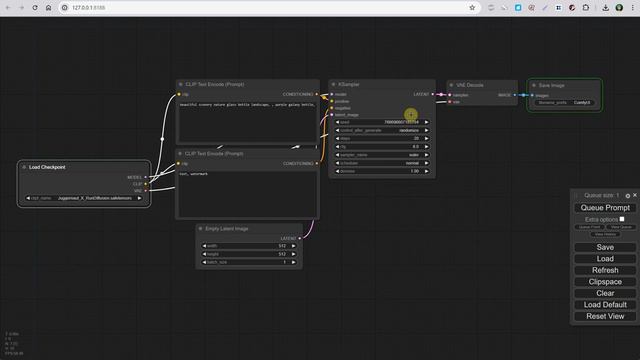Open the Chrome extensions puzzle icon
The height and width of the screenshot is (360, 640).
pyautogui.click(x=586, y=8)
